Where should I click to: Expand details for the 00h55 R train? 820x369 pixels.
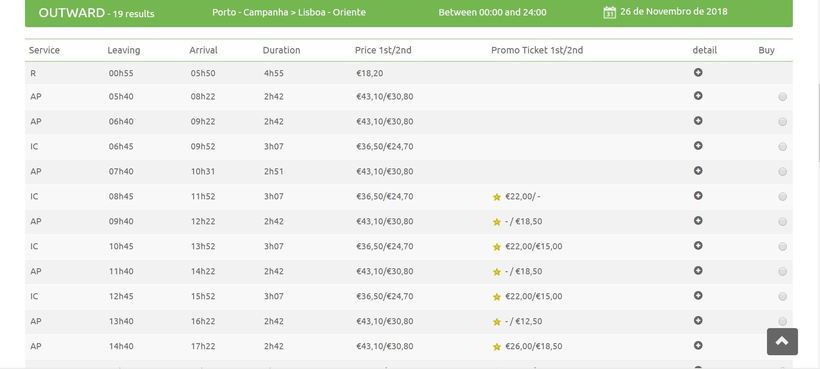tap(698, 73)
